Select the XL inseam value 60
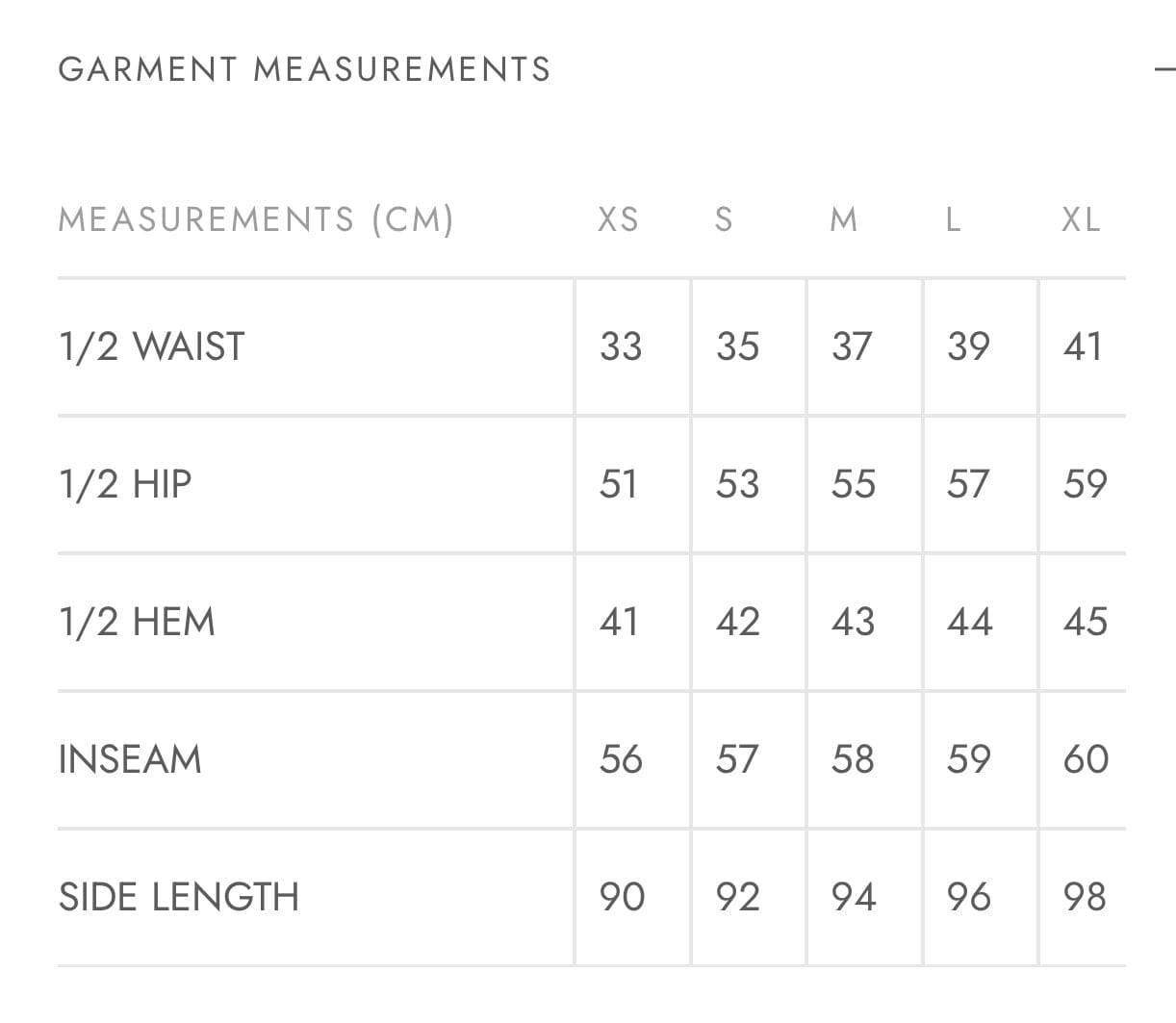Screen dimensions: 1176x1023 coord(1086,759)
